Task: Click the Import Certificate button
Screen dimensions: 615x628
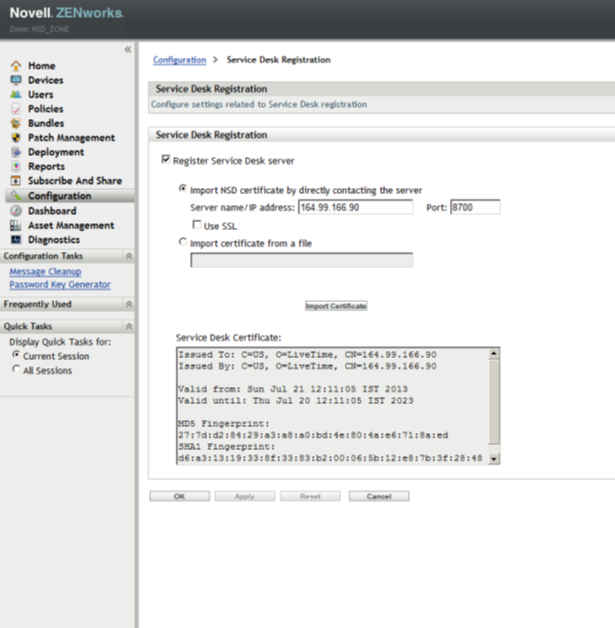Action: 336,306
